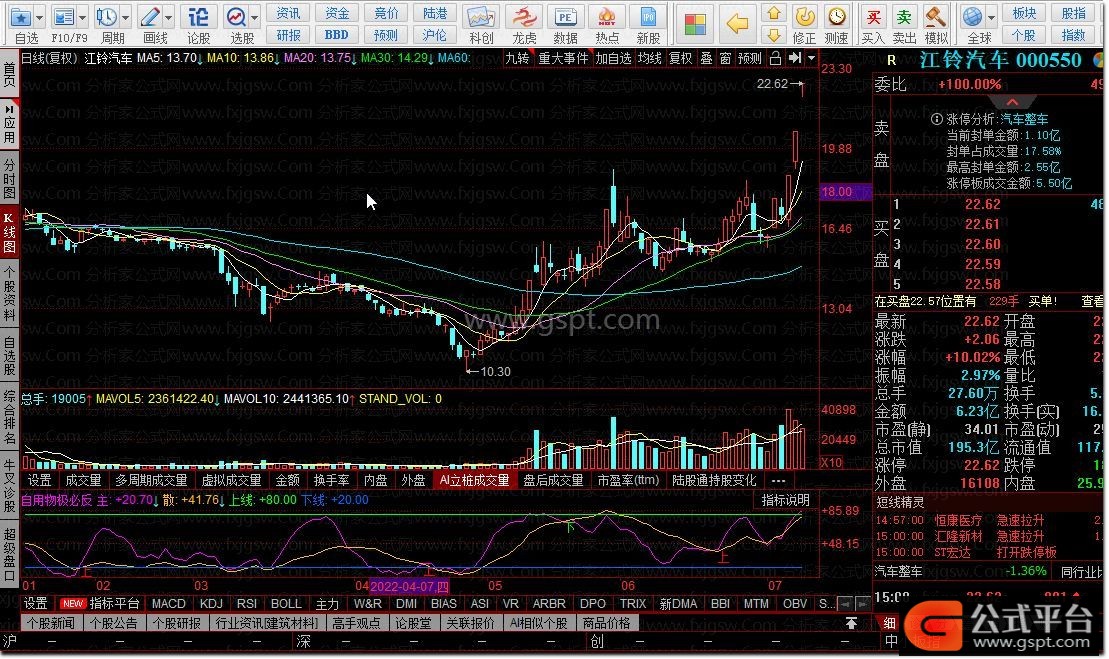Screen dimensions: 1109x659
Task: Expand the 自选 dropdown arrow
Action: click(39, 17)
